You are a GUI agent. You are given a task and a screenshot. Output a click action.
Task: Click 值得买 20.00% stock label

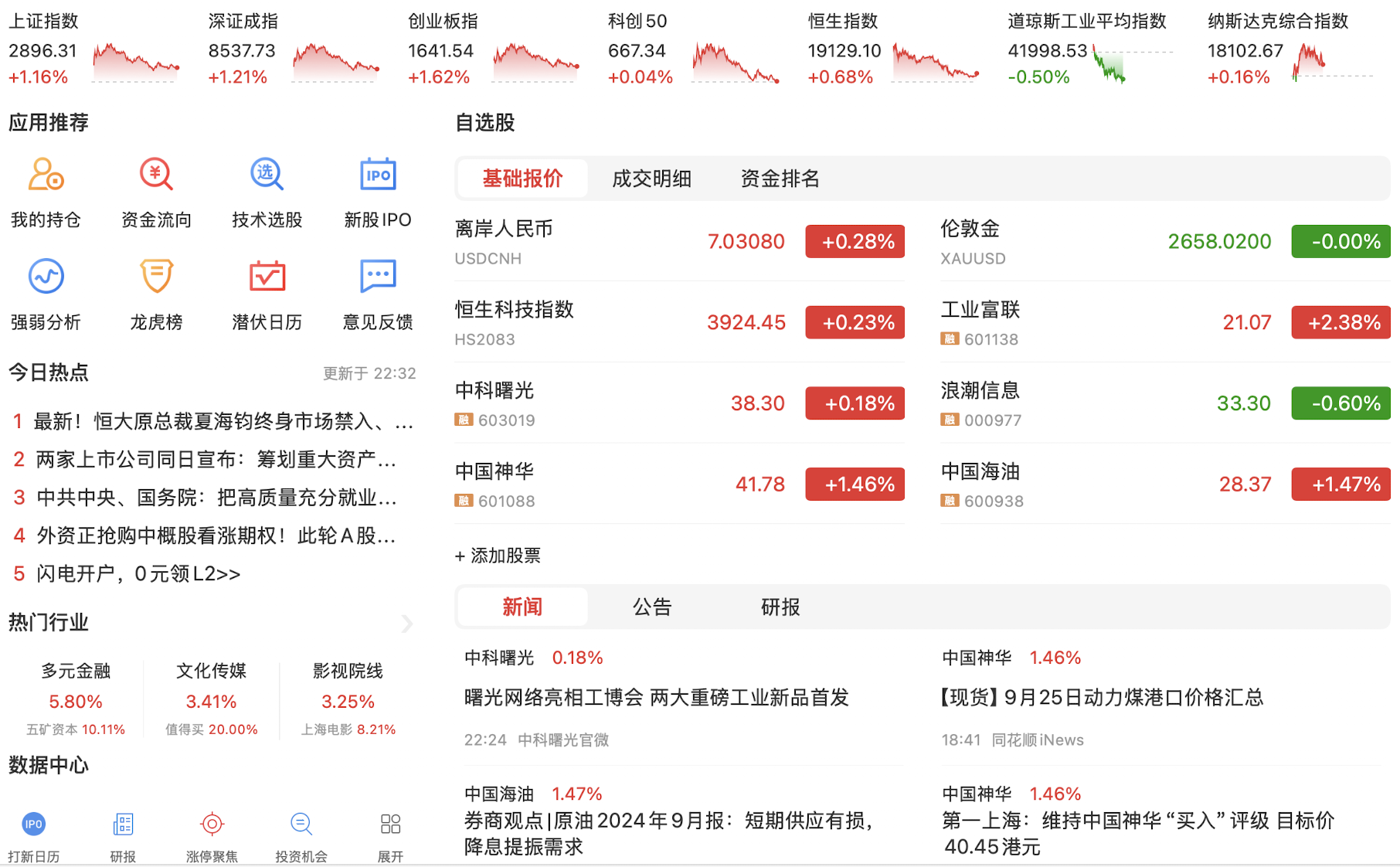click(x=211, y=729)
